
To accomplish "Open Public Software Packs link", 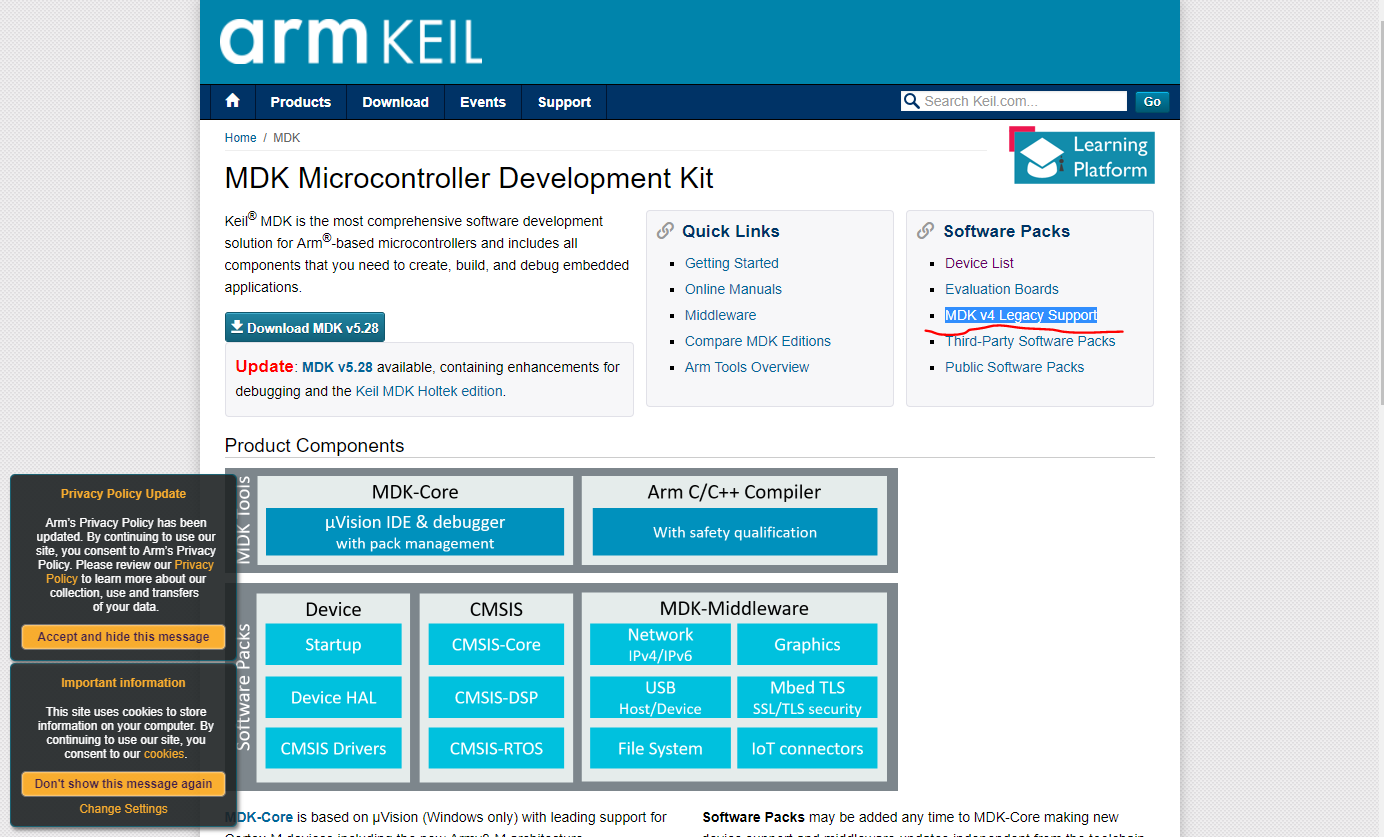I will 1014,367.
